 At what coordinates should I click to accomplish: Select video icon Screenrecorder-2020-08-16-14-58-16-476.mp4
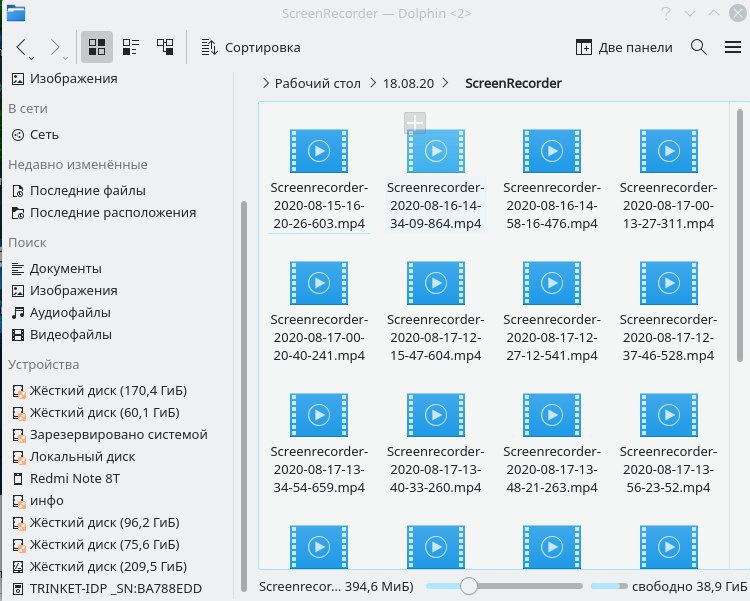(552, 151)
